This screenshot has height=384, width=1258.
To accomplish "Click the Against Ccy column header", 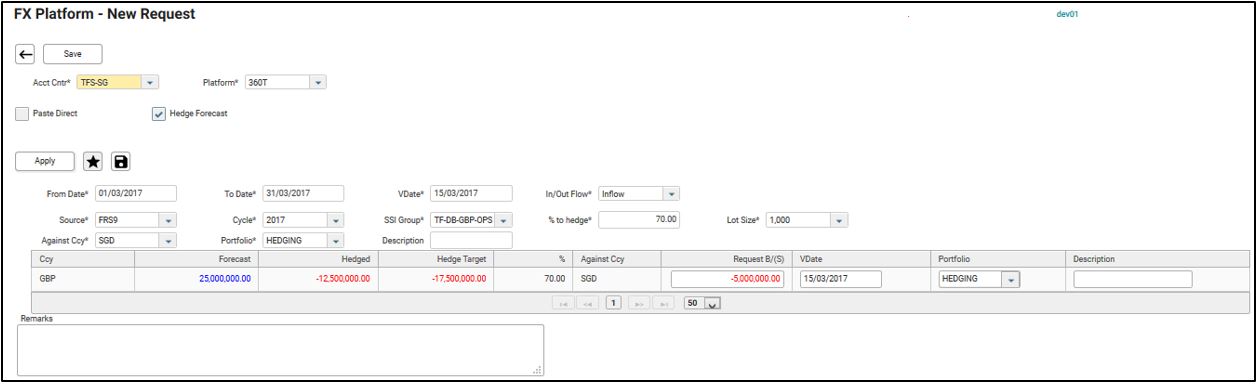I will [x=616, y=259].
